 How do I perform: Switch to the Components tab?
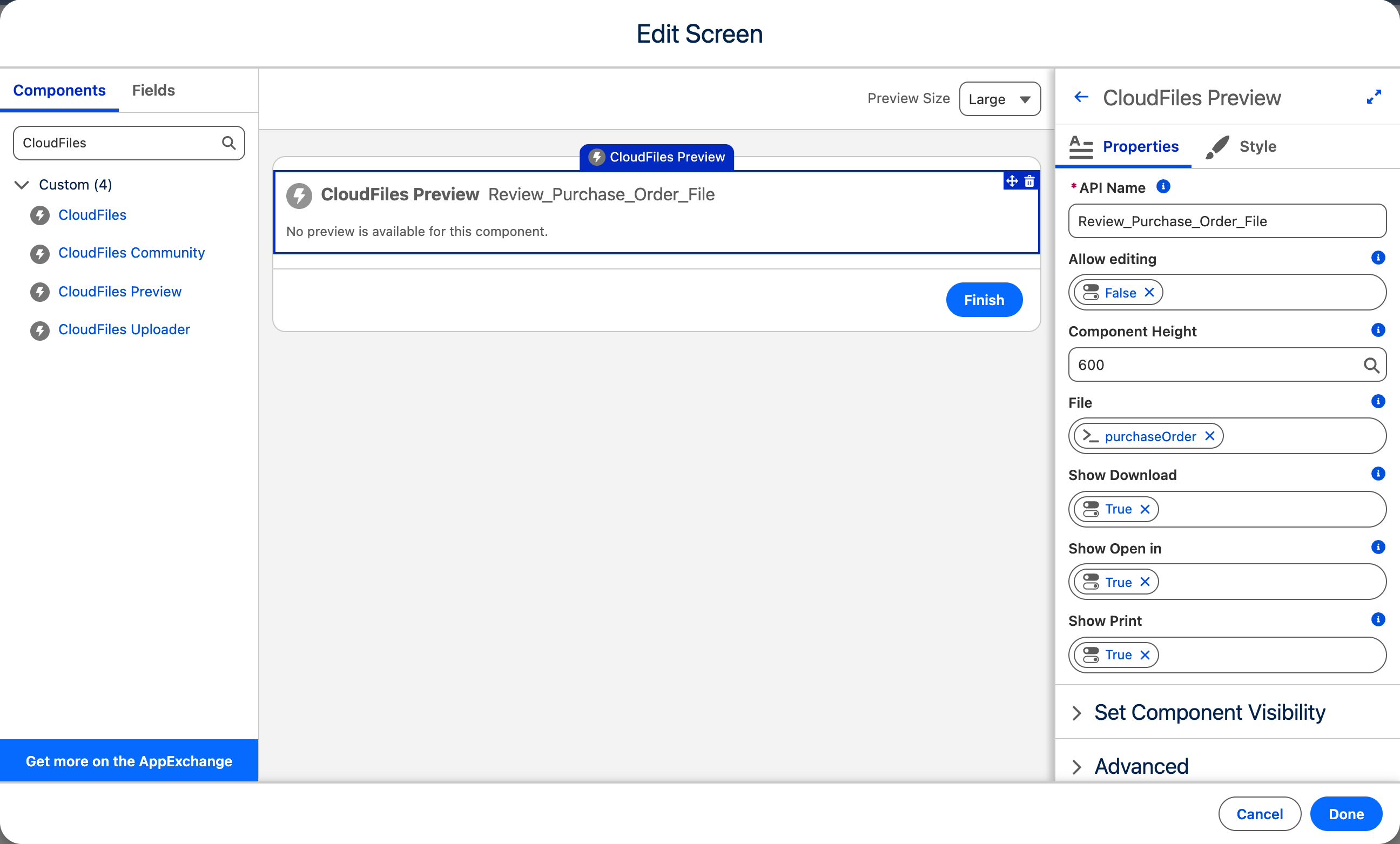59,90
